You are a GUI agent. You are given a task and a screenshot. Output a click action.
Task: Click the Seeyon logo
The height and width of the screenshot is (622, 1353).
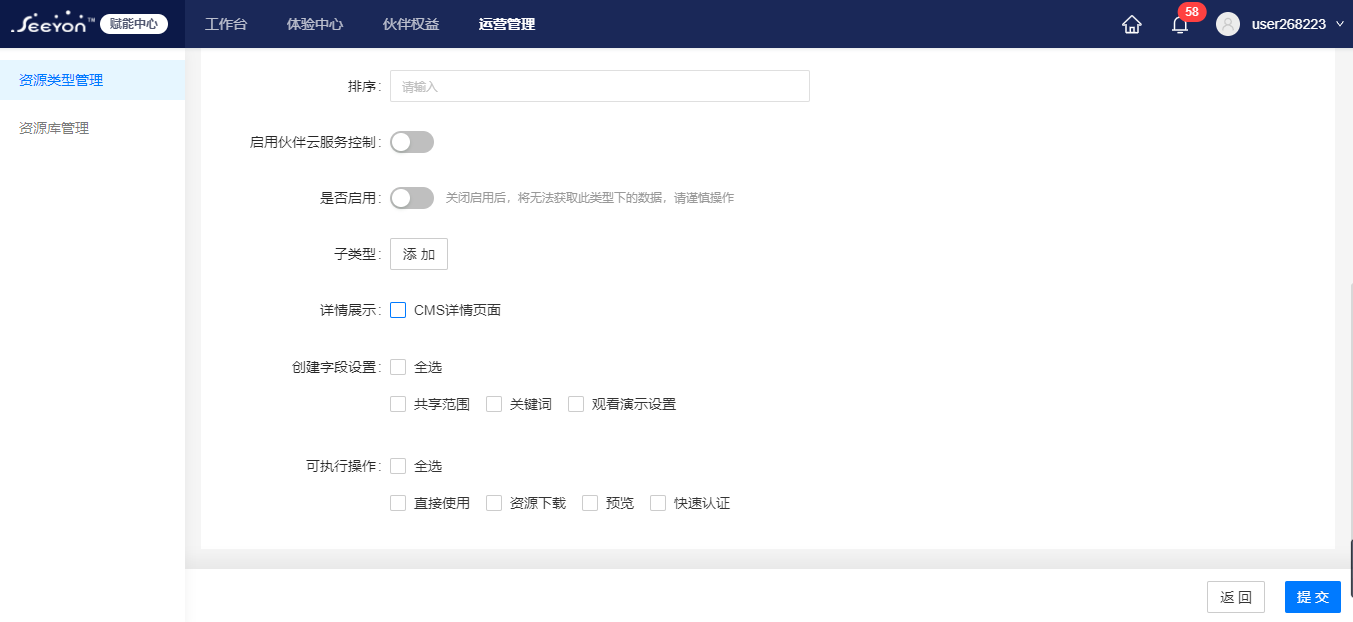53,24
